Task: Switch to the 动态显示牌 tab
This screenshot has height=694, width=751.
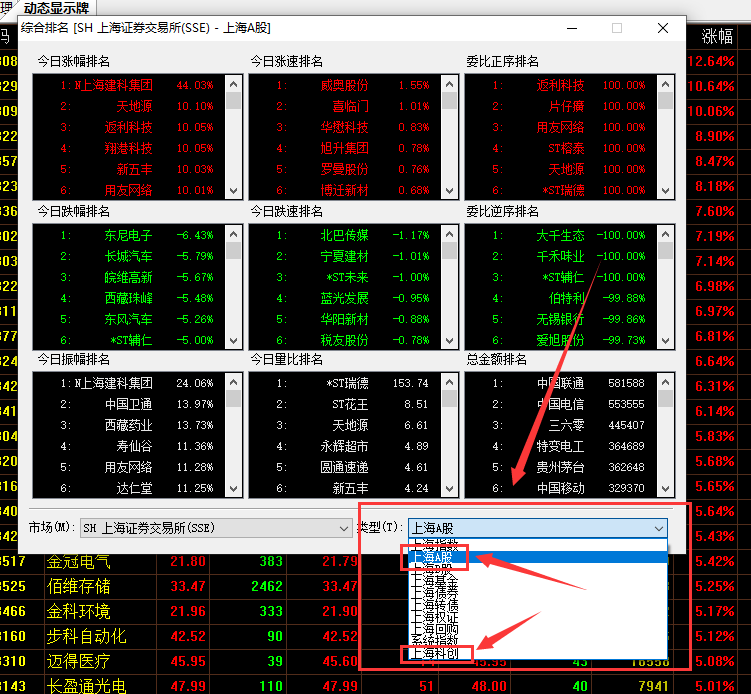Action: point(57,8)
